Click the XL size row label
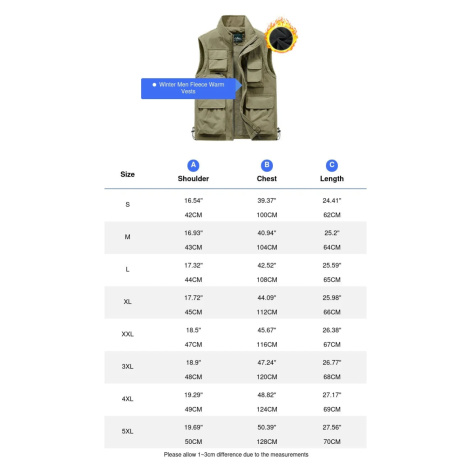 click(127, 302)
